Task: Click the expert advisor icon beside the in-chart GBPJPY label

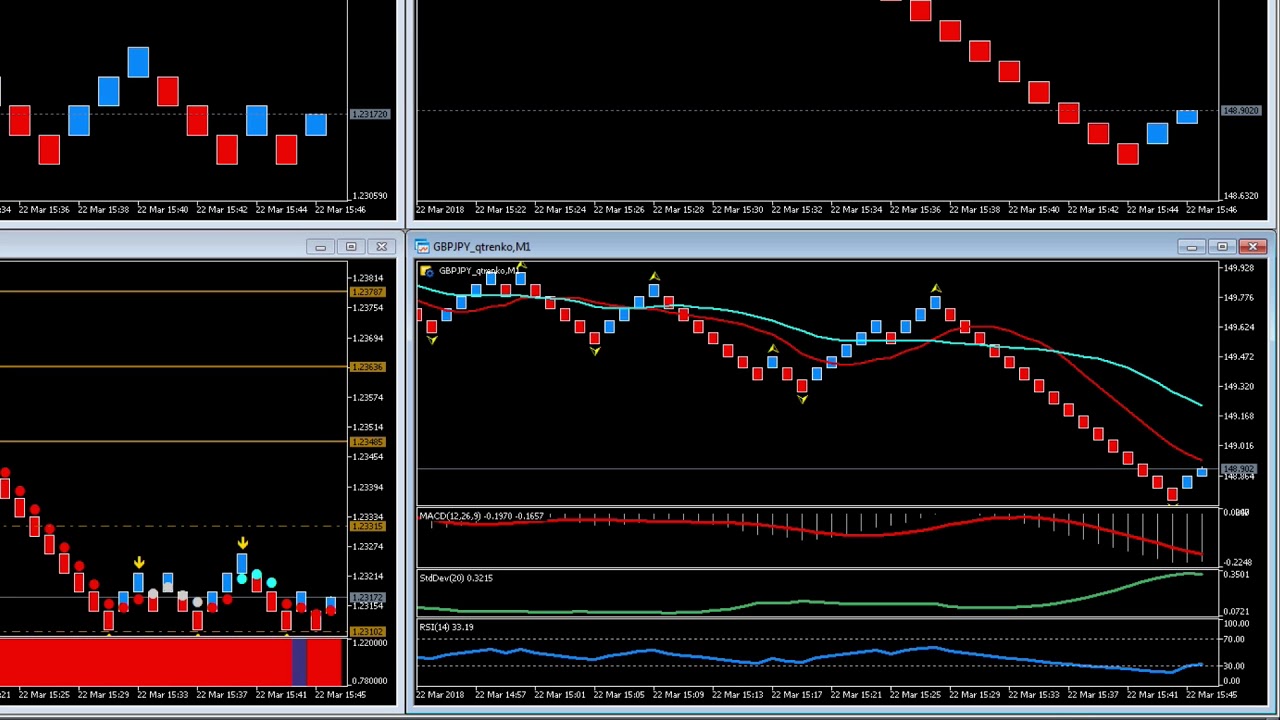Action: pyautogui.click(x=427, y=271)
